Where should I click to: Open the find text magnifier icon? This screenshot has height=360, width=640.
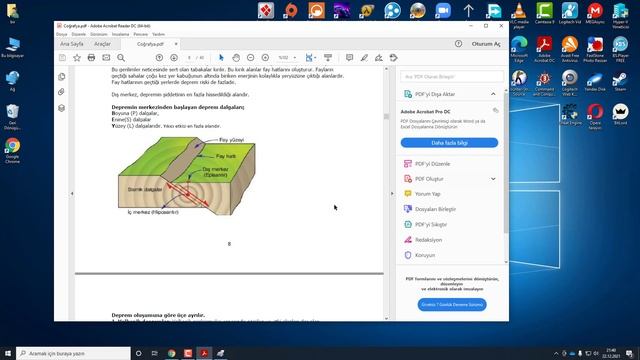click(121, 58)
